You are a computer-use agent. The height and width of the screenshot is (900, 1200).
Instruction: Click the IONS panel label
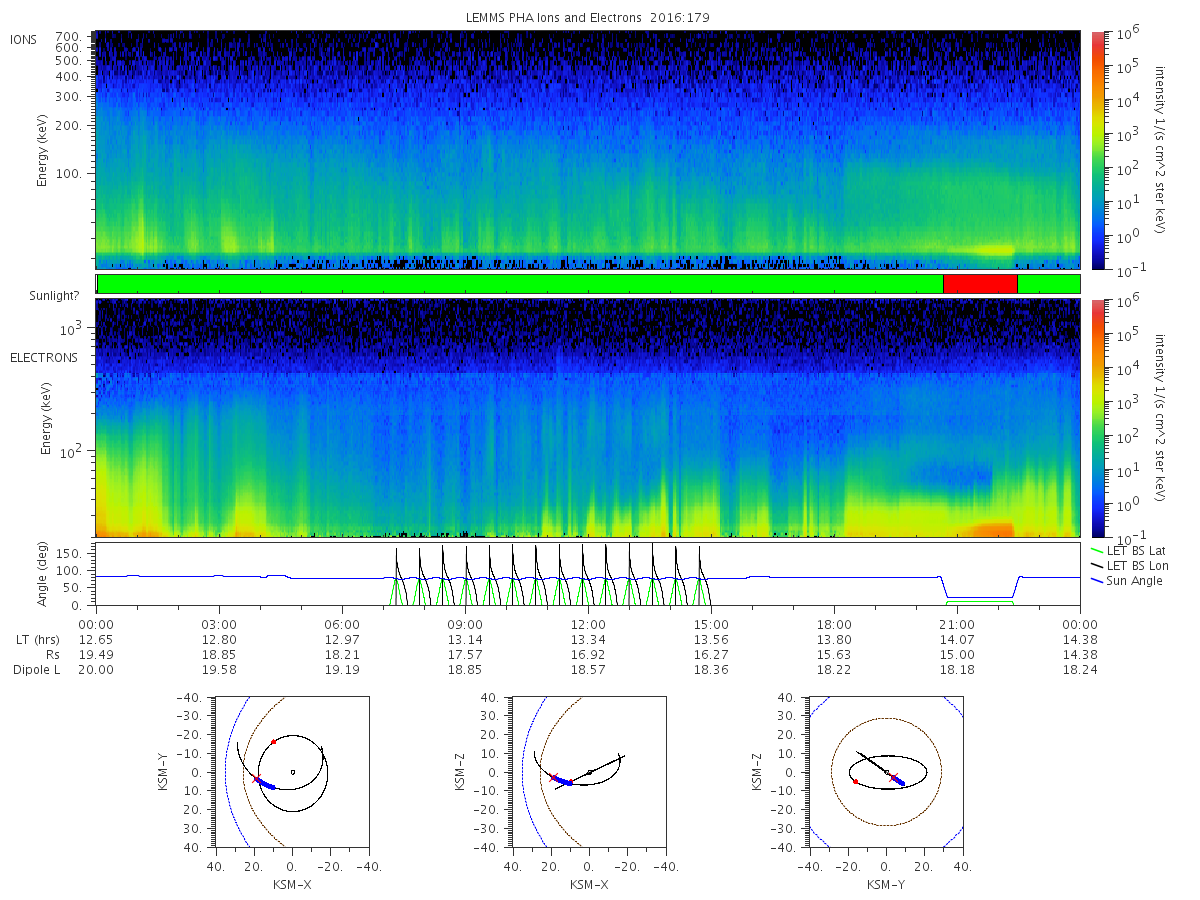pyautogui.click(x=24, y=40)
